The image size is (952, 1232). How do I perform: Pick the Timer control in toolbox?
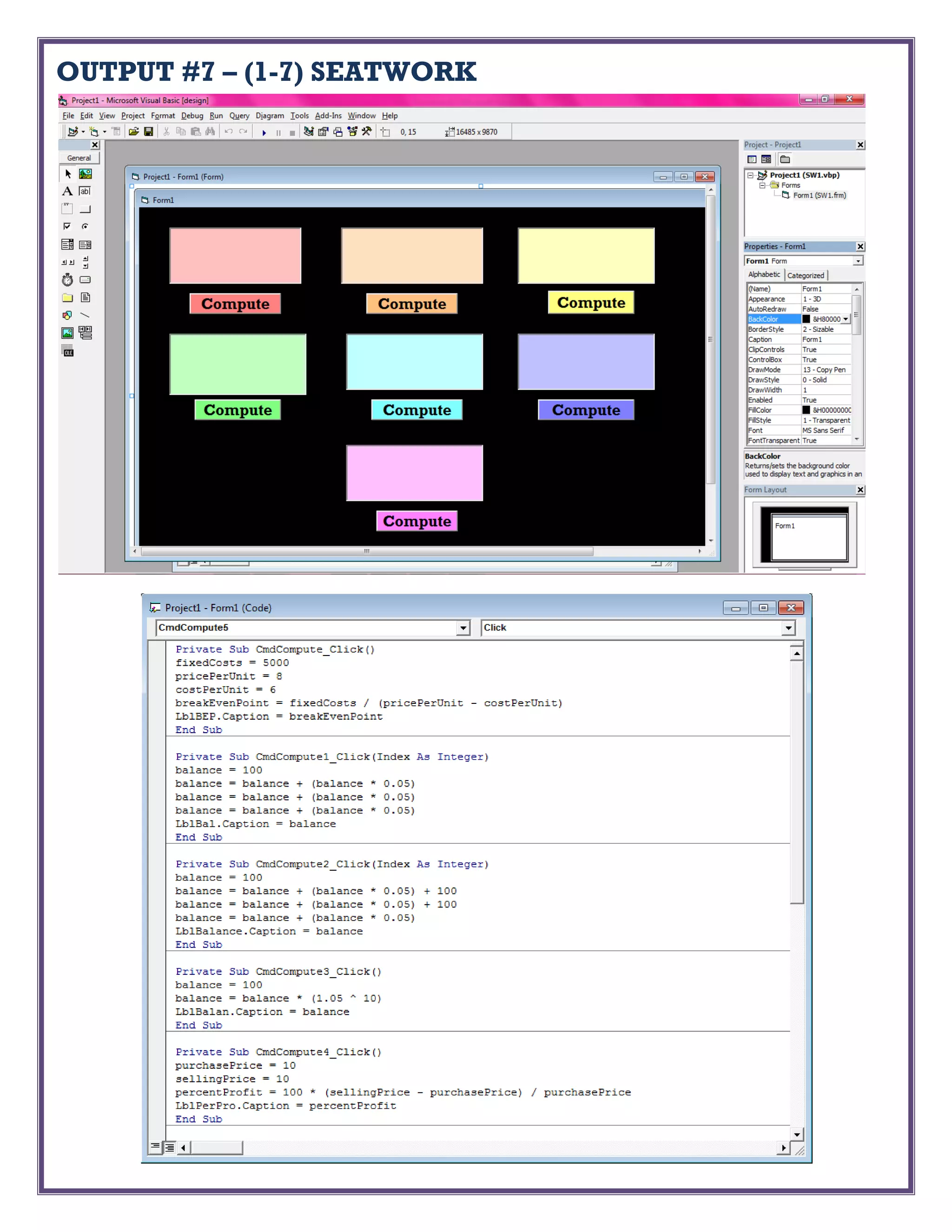click(67, 280)
